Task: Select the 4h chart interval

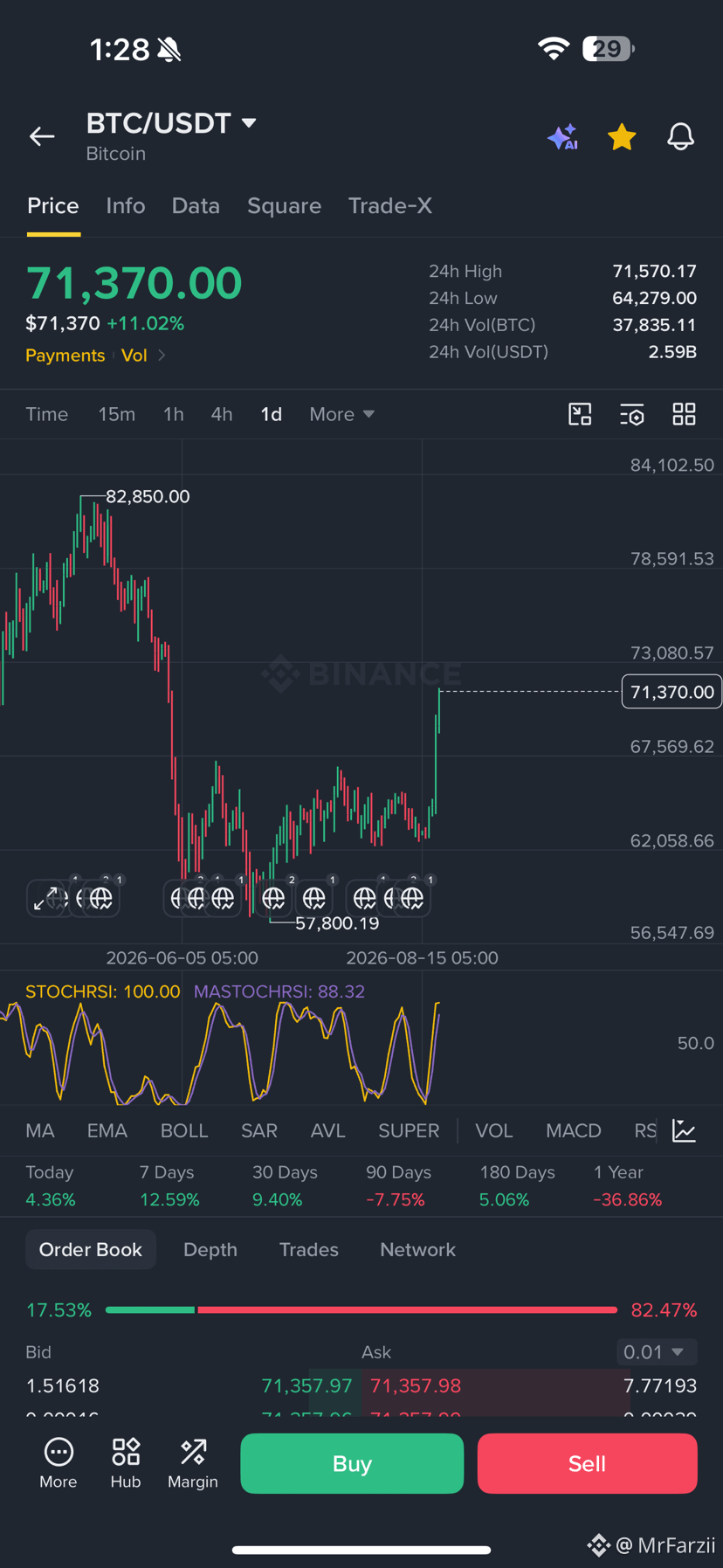Action: 222,414
